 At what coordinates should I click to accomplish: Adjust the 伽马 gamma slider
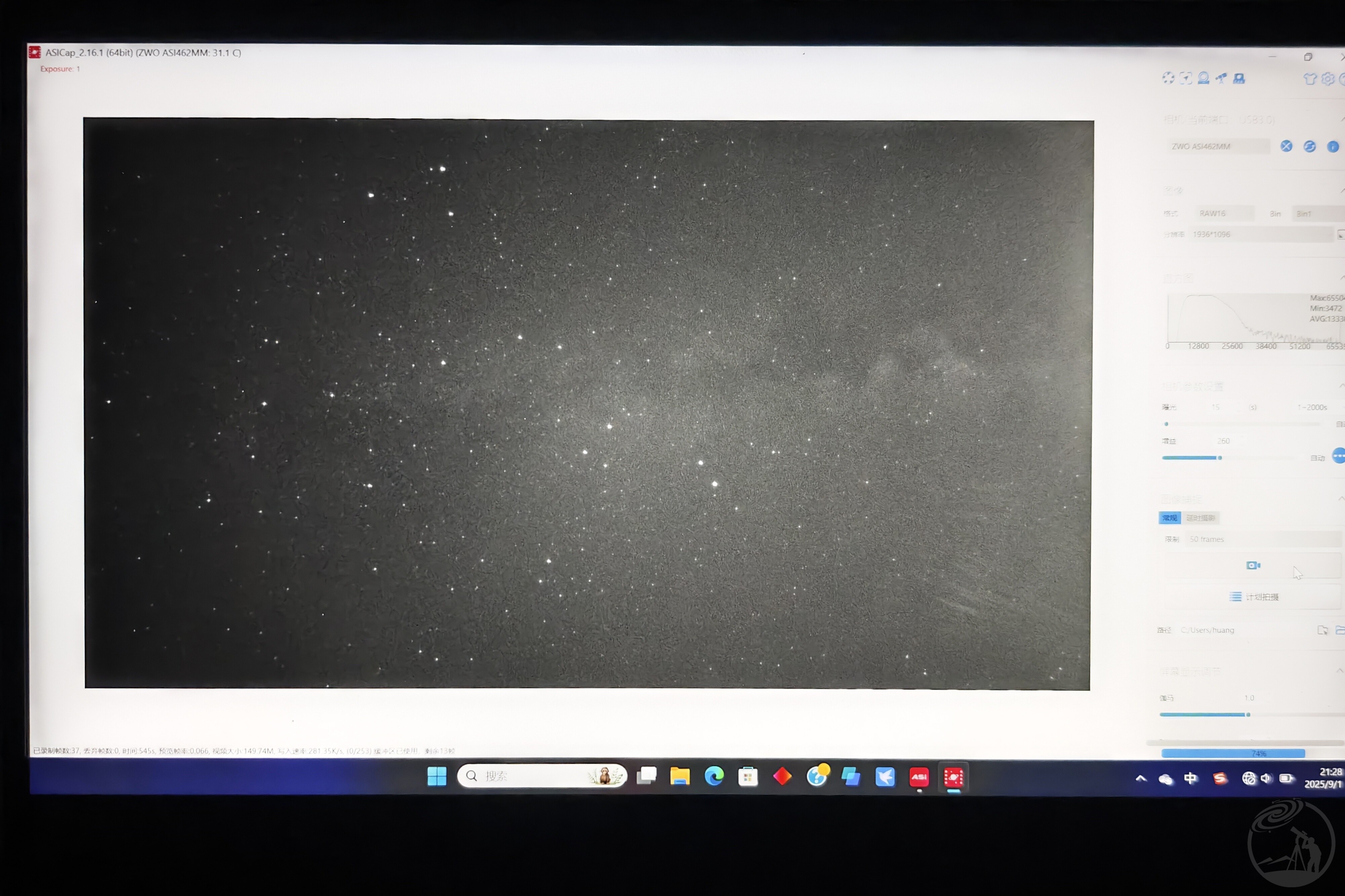[1251, 714]
